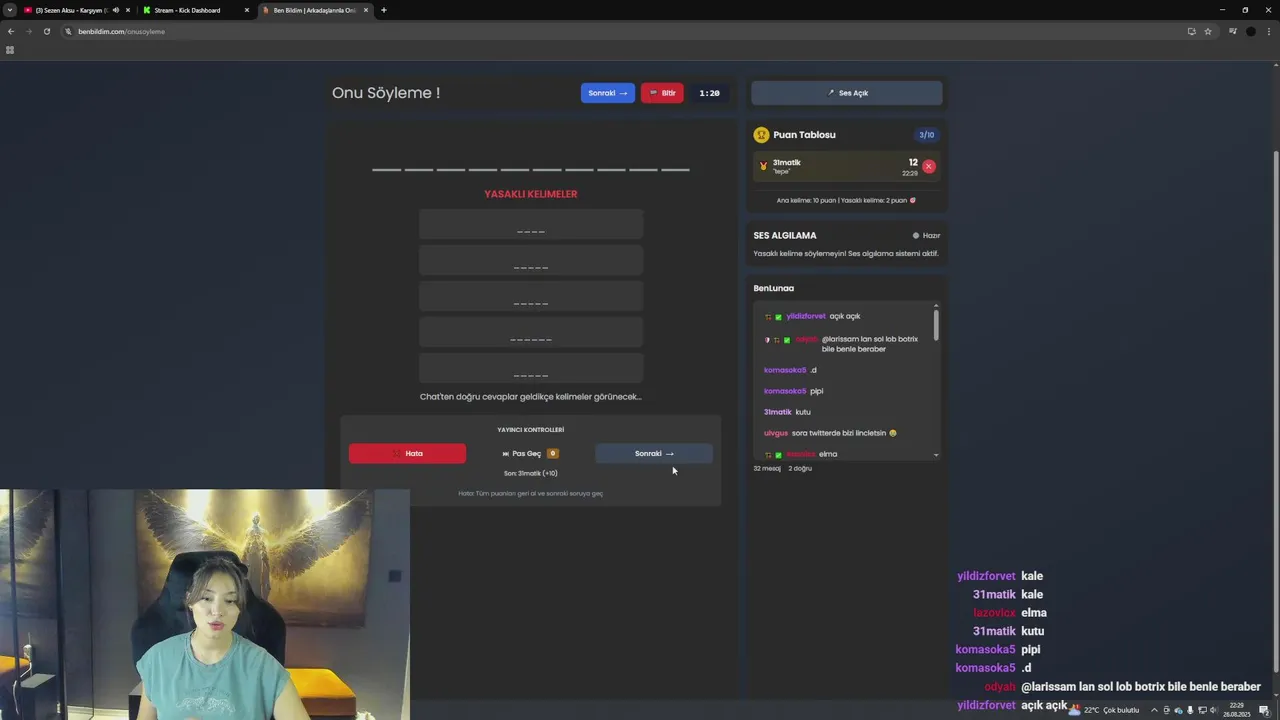This screenshot has height=720, width=1280.
Task: Click the SES ALGILAMA heading
Action: pyautogui.click(x=785, y=236)
